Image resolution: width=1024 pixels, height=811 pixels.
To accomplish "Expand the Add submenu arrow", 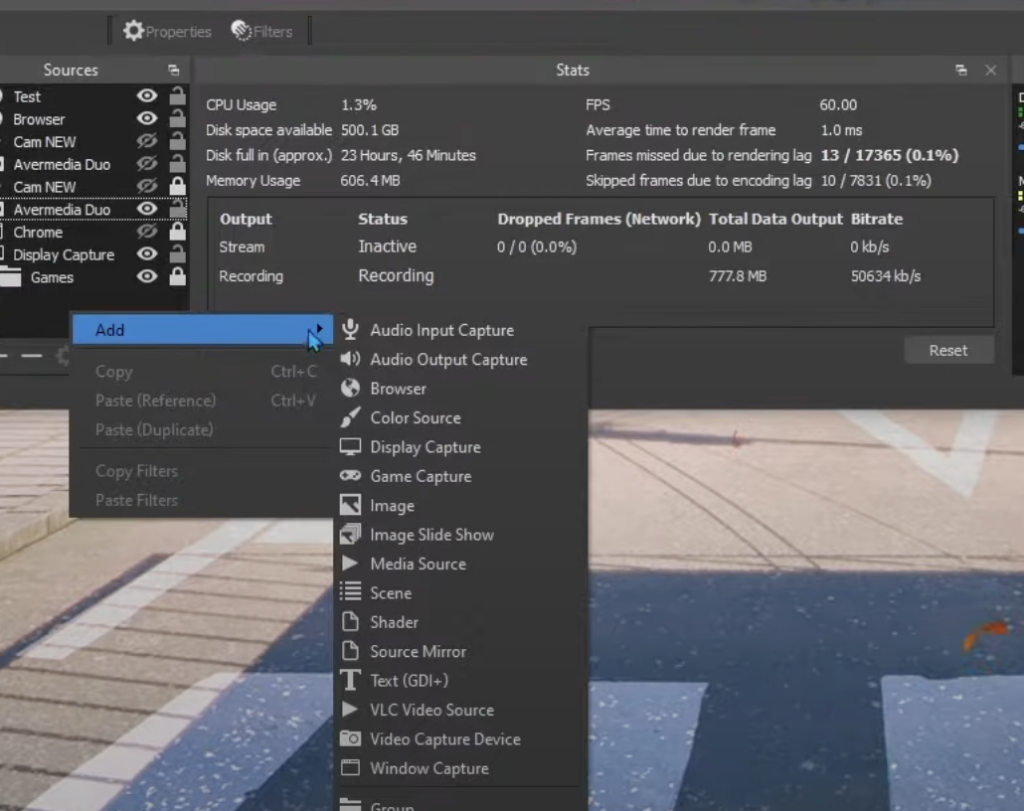I will pyautogui.click(x=318, y=327).
